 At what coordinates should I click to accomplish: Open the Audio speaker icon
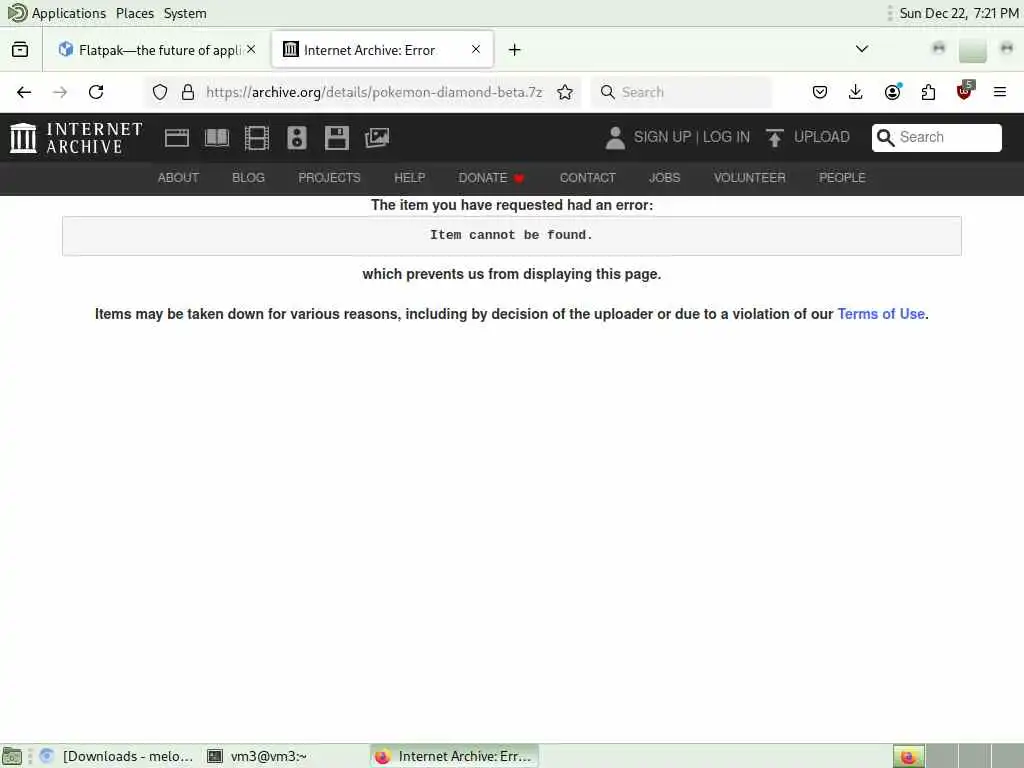tap(296, 138)
